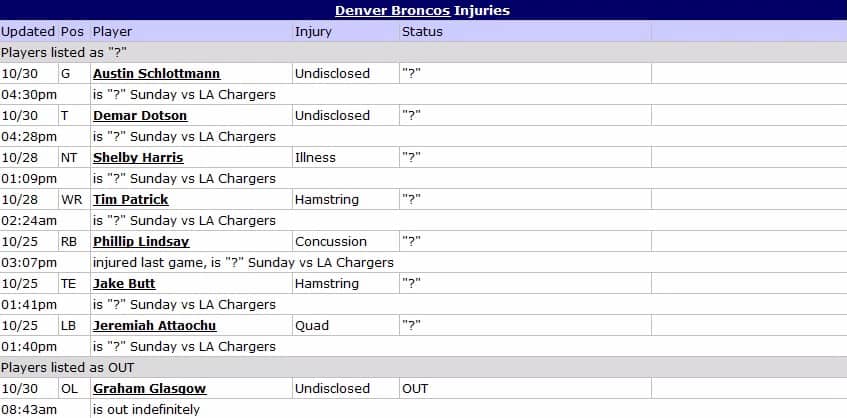This screenshot has height=418, width=847.
Task: Click the Injury column header
Action: pyautogui.click(x=313, y=31)
